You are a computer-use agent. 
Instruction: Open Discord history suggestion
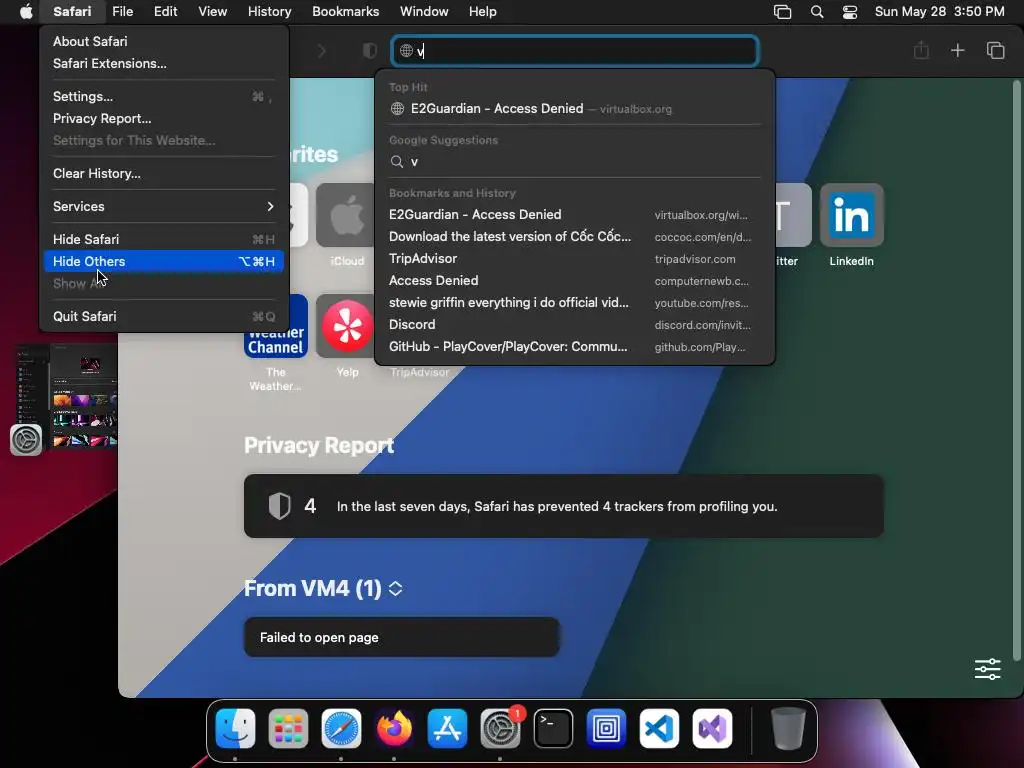[x=575, y=325]
